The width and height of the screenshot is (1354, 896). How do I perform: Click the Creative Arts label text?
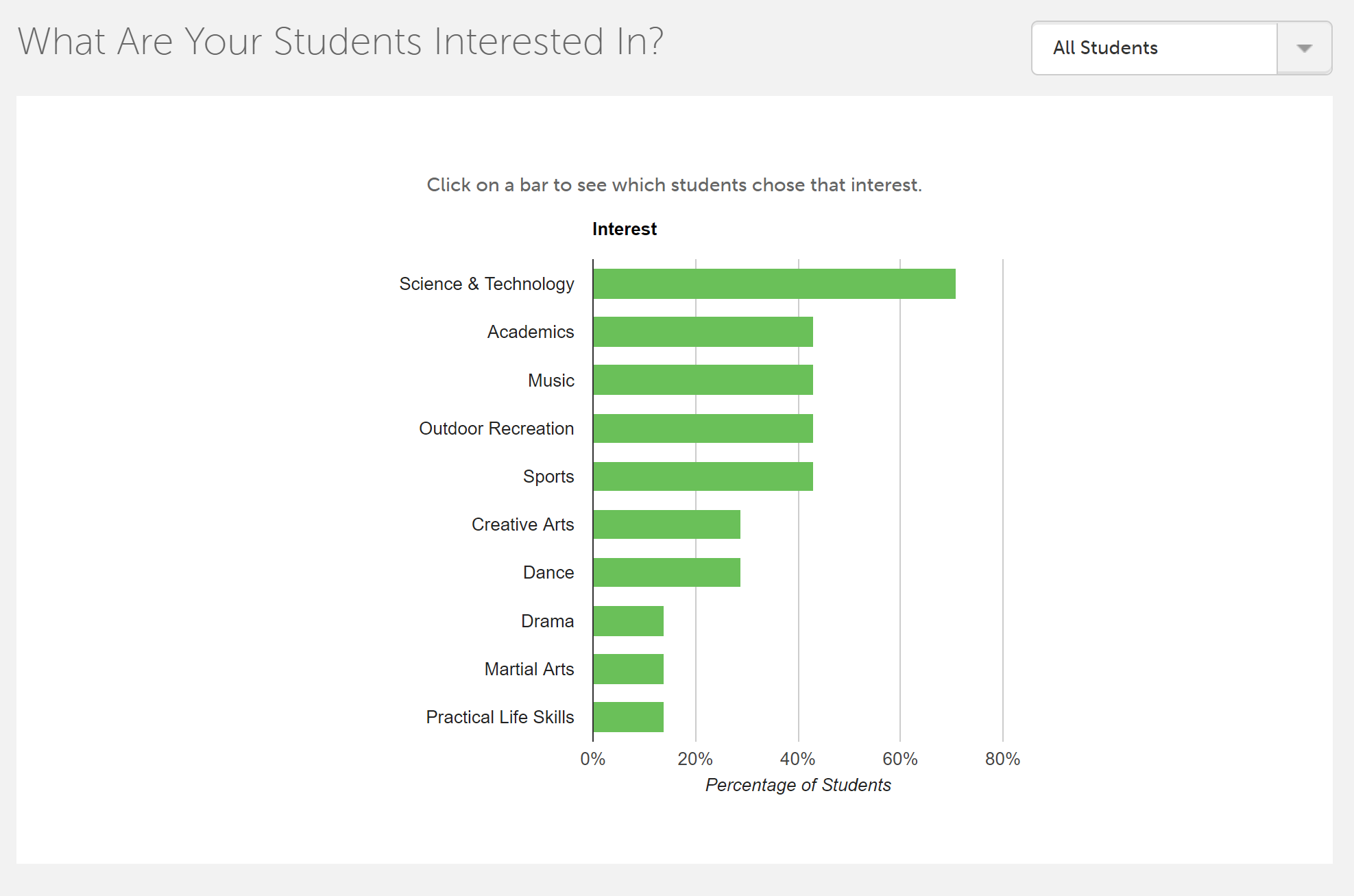click(x=522, y=524)
